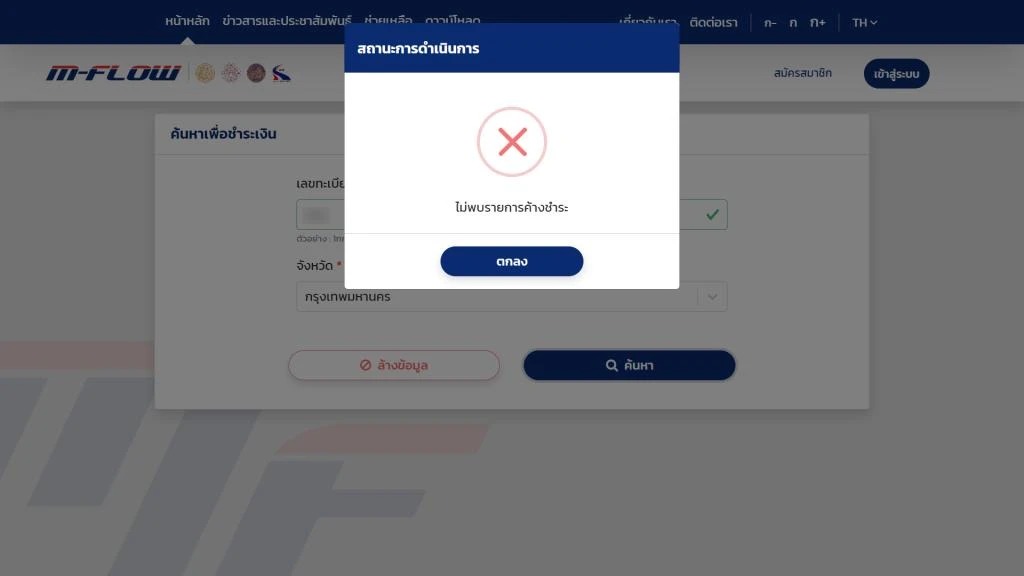Image resolution: width=1024 pixels, height=576 pixels.
Task: Click the clear icon on ล้างข้อมูล button
Action: click(365, 365)
